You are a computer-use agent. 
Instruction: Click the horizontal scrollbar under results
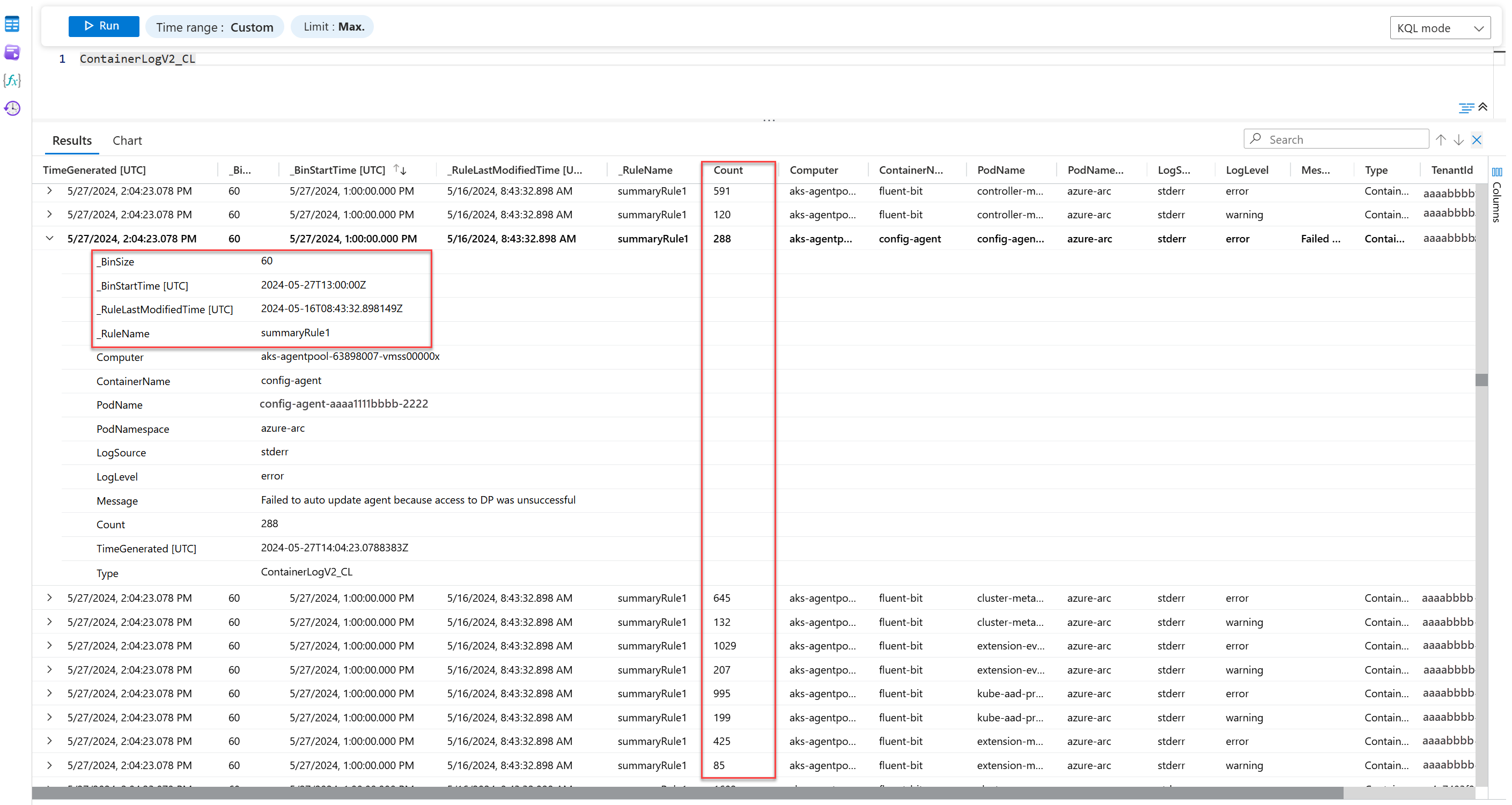pyautogui.click(x=687, y=793)
